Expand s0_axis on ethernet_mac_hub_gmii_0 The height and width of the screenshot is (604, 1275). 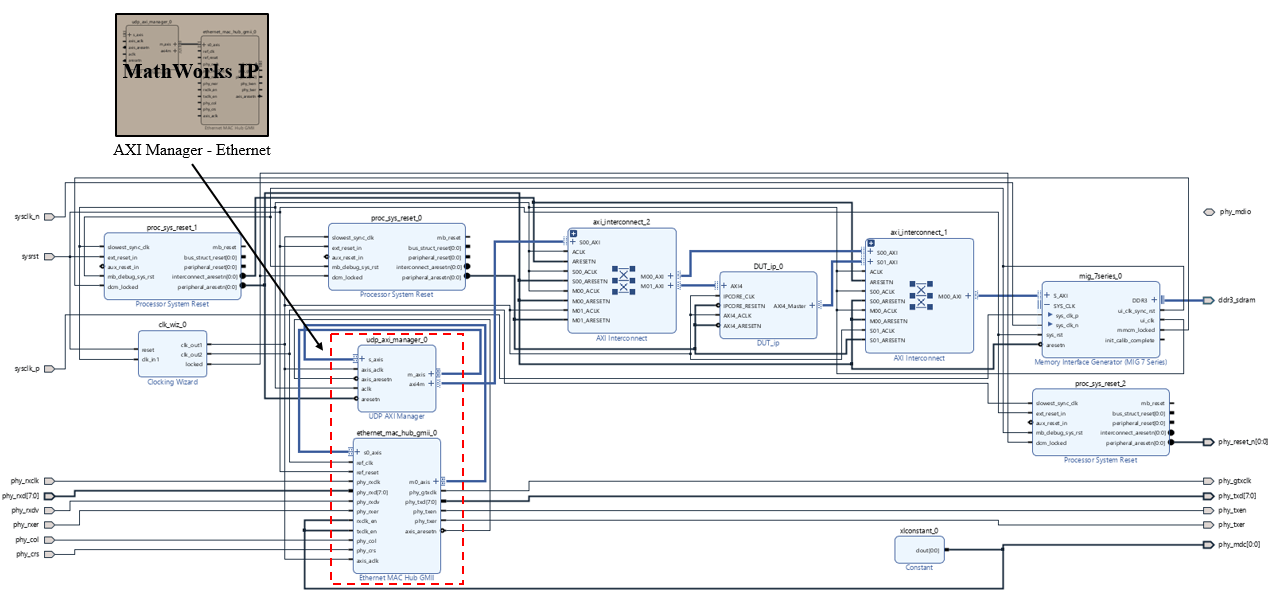pos(358,453)
